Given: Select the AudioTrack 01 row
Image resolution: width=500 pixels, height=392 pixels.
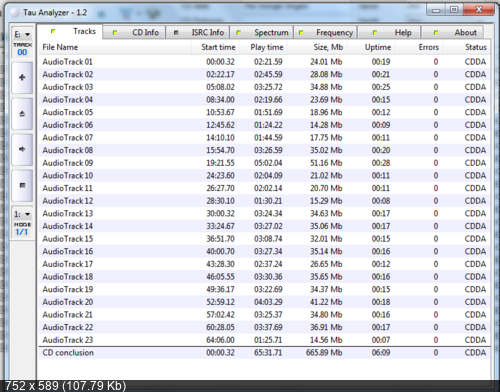Looking at the screenshot, I should pos(264,62).
